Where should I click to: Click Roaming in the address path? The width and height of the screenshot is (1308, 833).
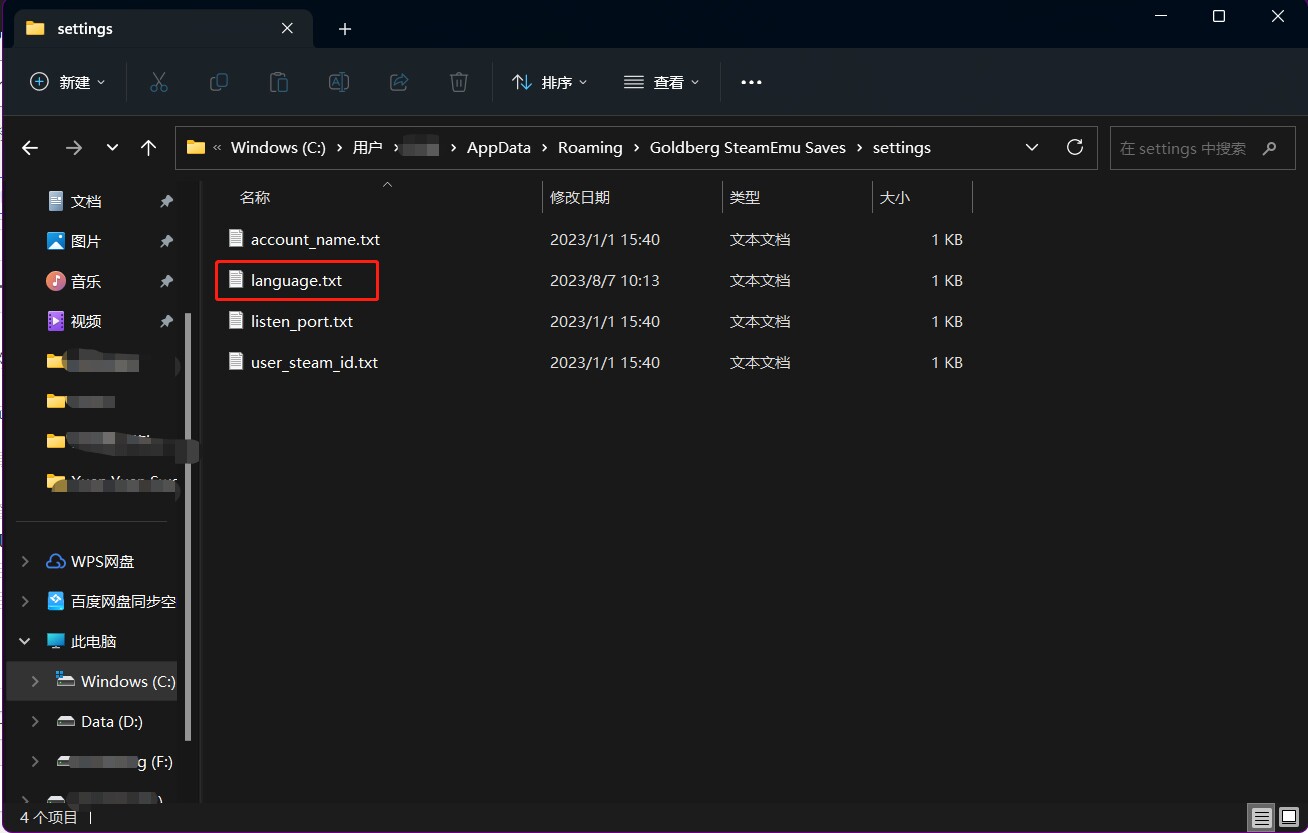click(590, 148)
